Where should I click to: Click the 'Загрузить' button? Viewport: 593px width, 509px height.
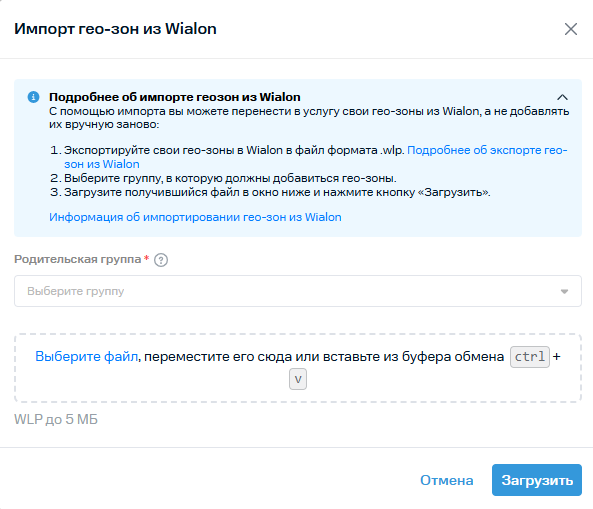pos(537,480)
